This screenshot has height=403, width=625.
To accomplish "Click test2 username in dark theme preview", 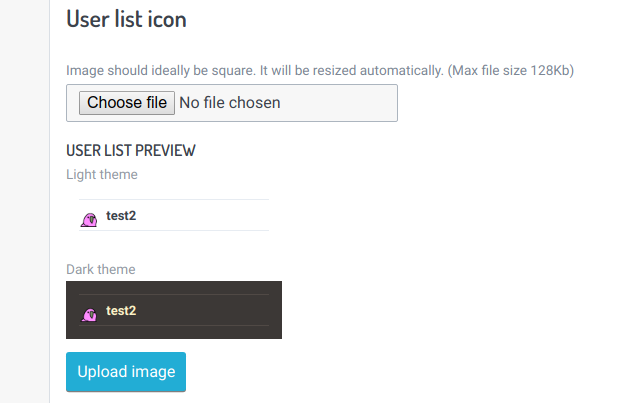I will (x=121, y=311).
